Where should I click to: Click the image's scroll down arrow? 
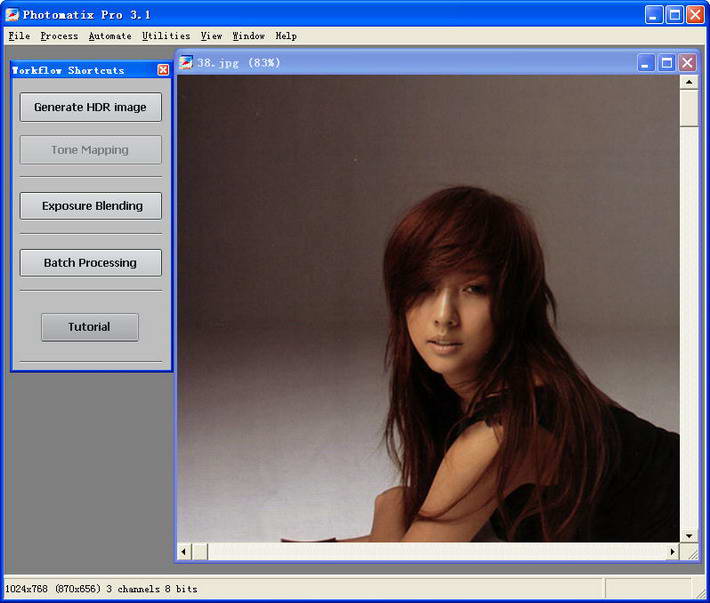click(688, 536)
